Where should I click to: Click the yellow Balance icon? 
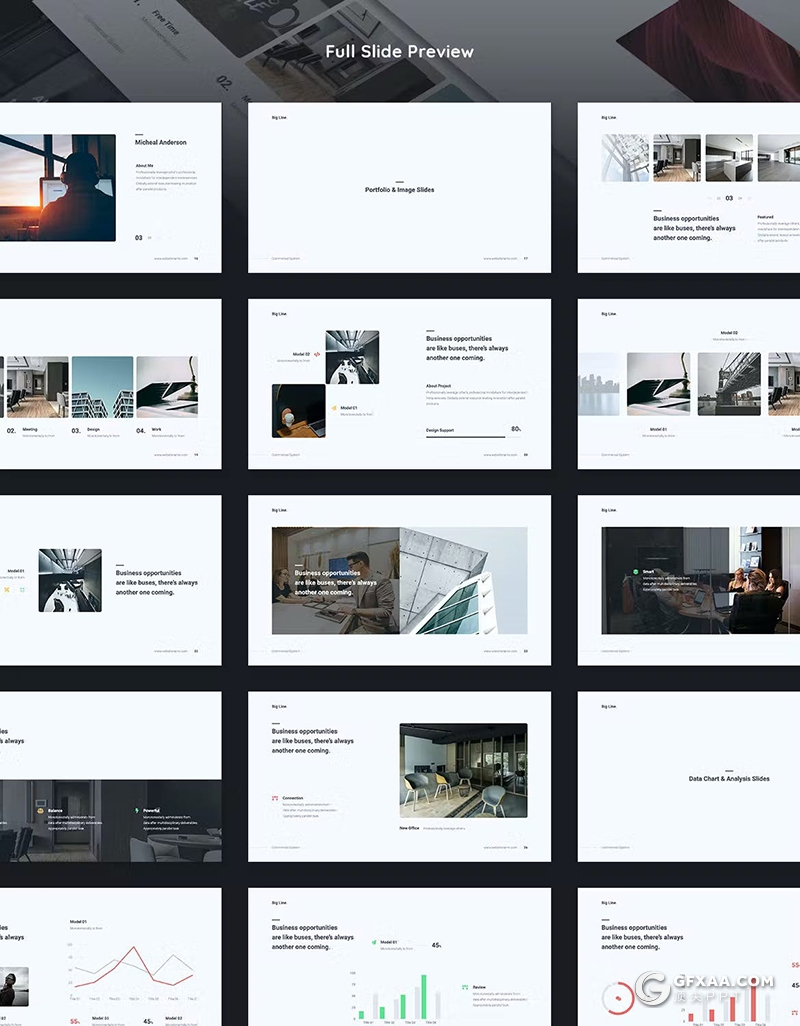pyautogui.click(x=40, y=811)
